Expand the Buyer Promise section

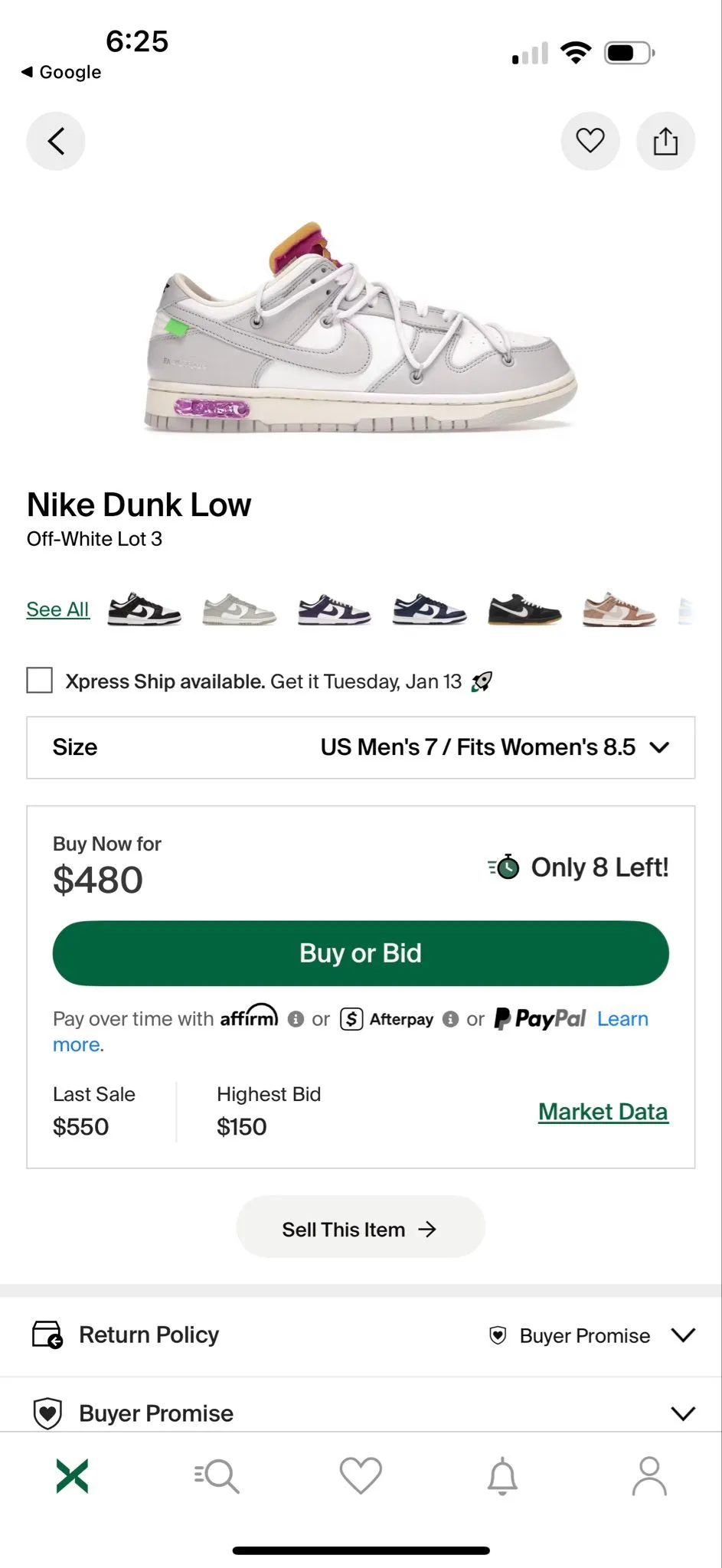point(361,1412)
